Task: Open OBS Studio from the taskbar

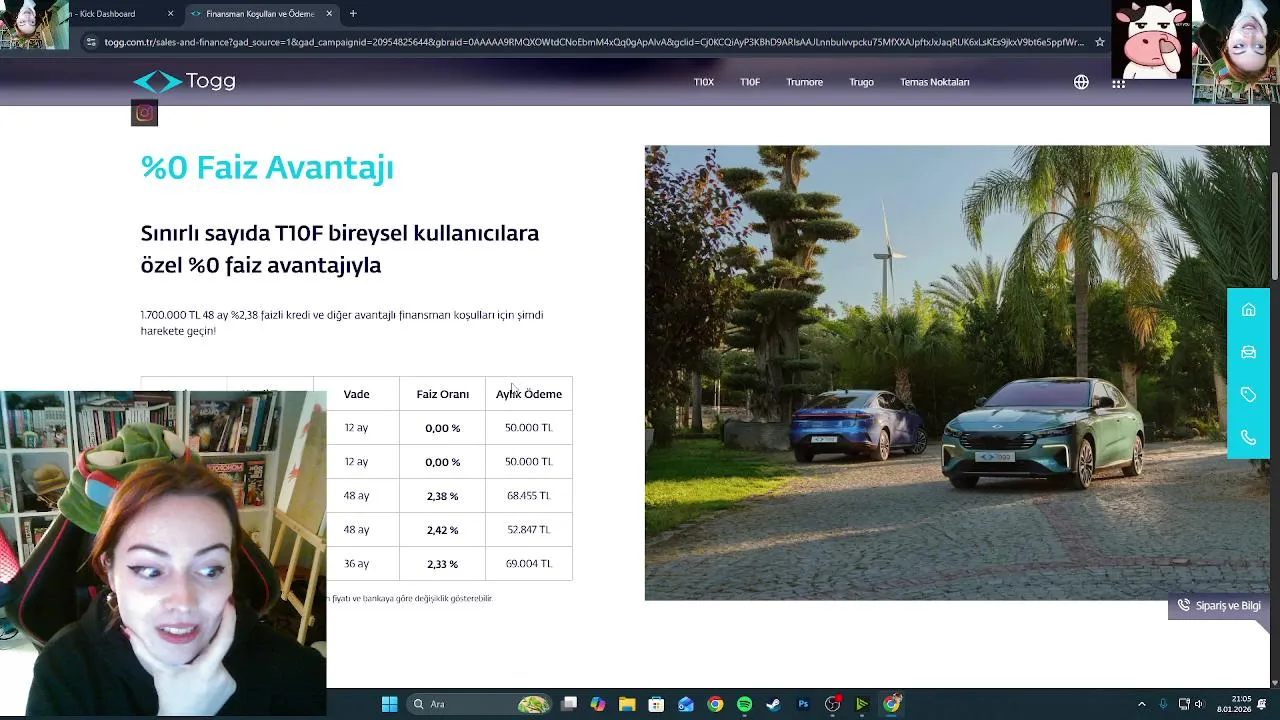Action: click(832, 704)
